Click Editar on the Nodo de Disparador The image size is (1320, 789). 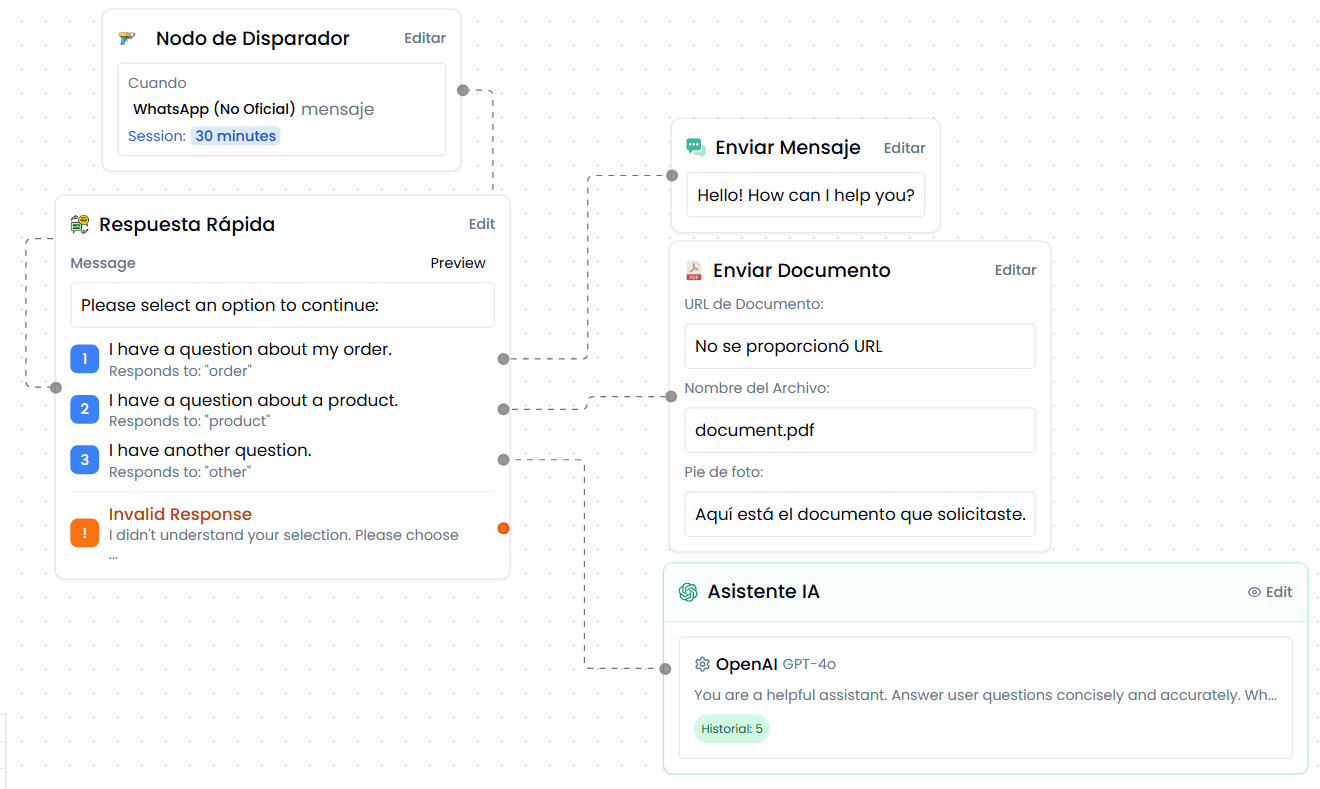click(425, 38)
